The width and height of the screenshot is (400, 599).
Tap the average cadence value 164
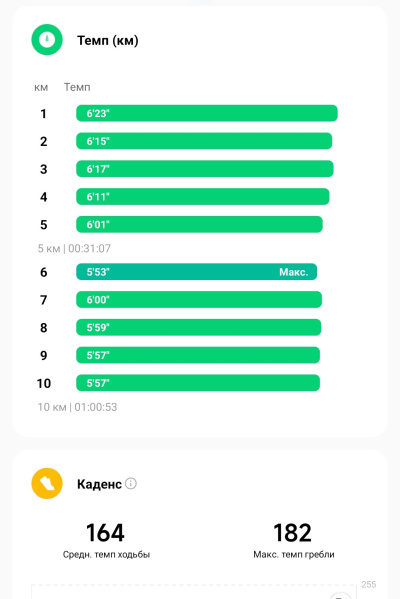coord(105,533)
